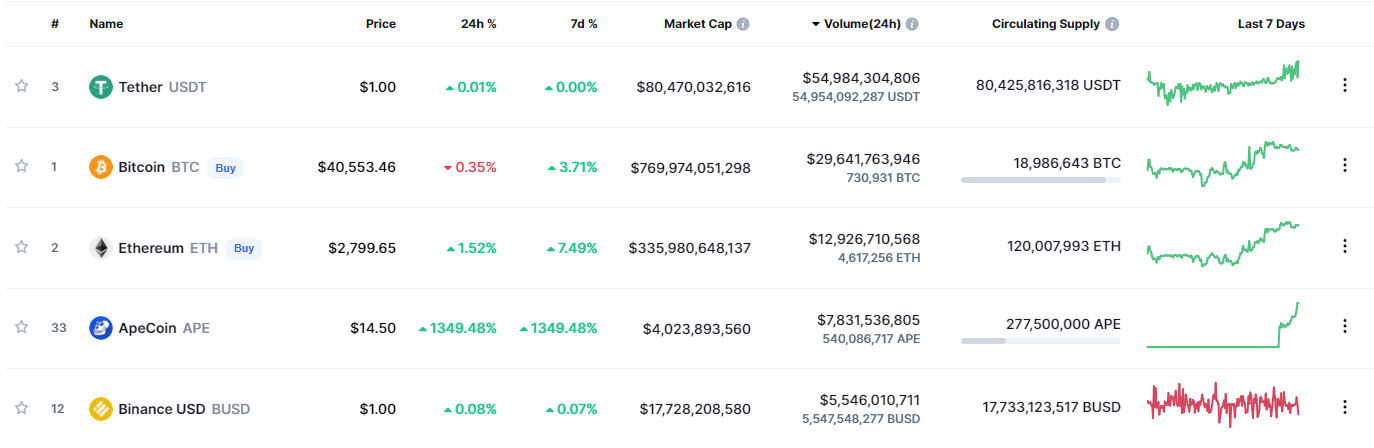Click the Bitcoin circulating supply progress bar

tap(1040, 180)
